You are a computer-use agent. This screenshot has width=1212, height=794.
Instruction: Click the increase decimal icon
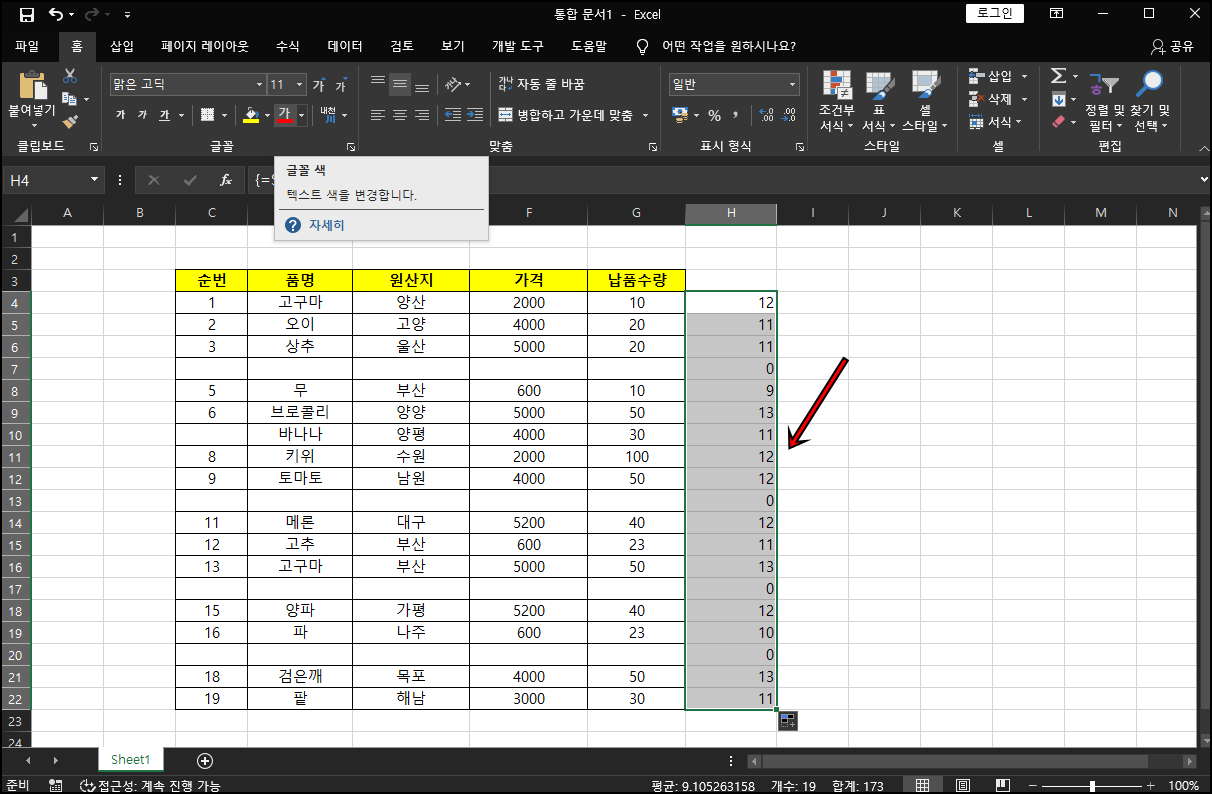tap(767, 115)
